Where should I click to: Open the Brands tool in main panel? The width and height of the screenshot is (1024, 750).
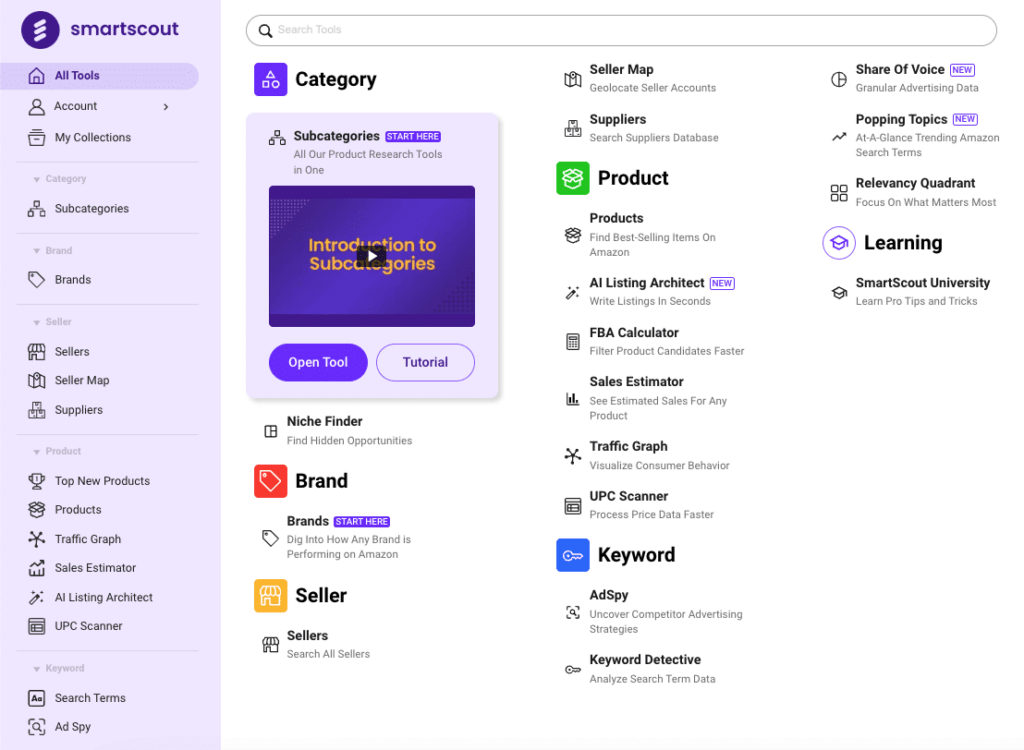(308, 521)
